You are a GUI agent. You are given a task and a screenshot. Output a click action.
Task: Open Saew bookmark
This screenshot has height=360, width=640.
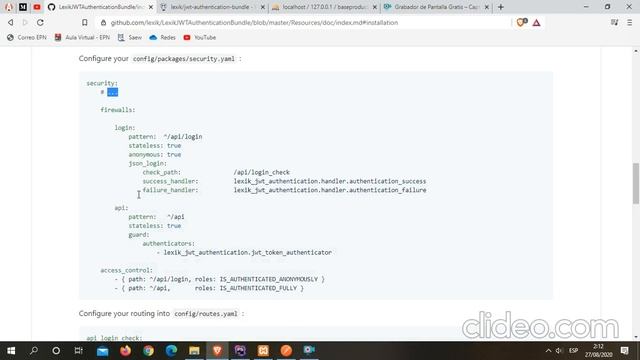tap(130, 38)
